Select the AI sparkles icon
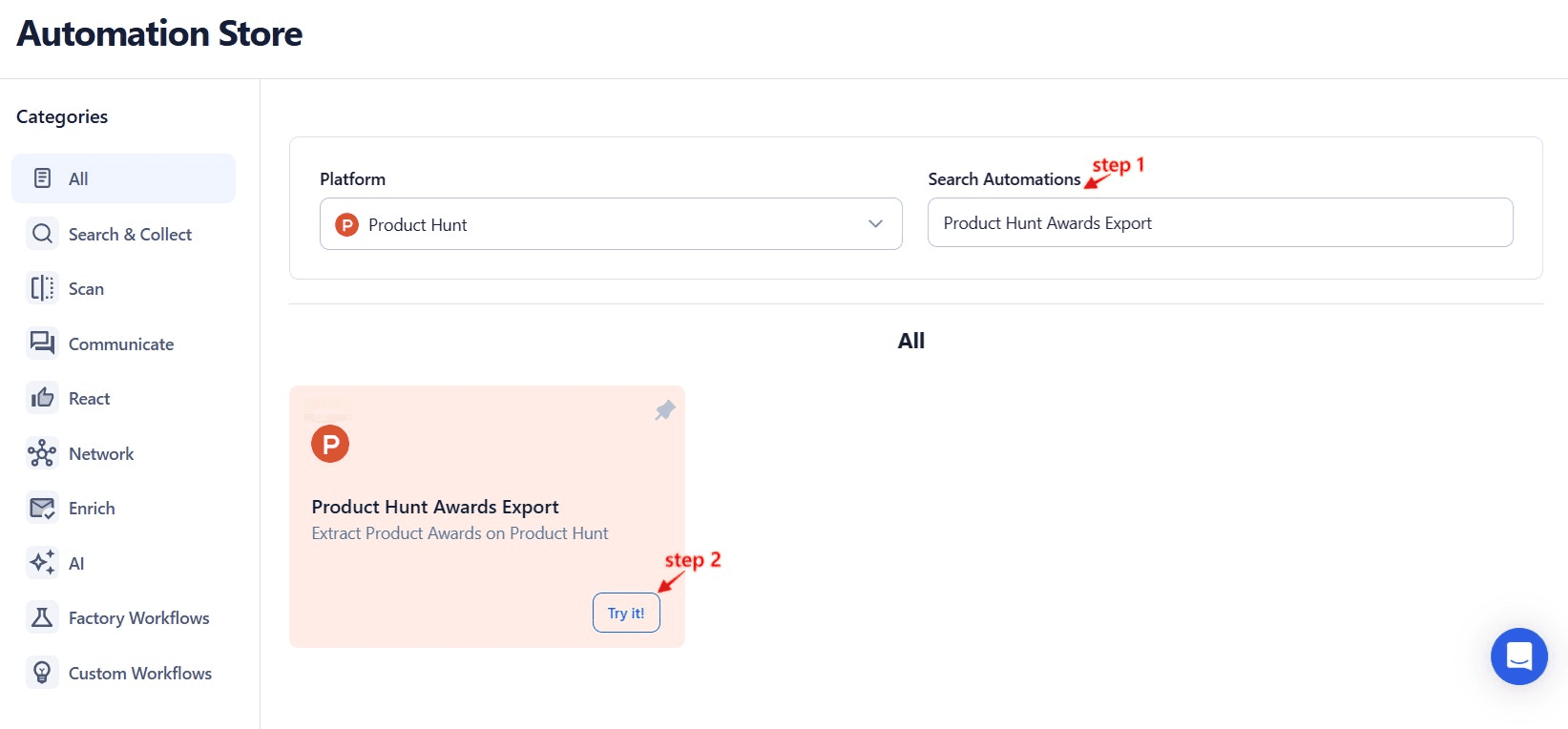1568x729 pixels. [x=42, y=563]
